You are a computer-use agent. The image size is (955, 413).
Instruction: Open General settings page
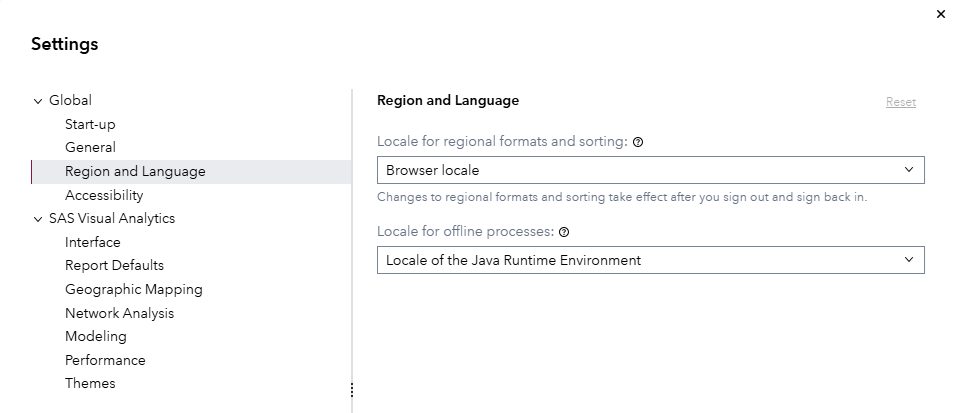click(90, 147)
